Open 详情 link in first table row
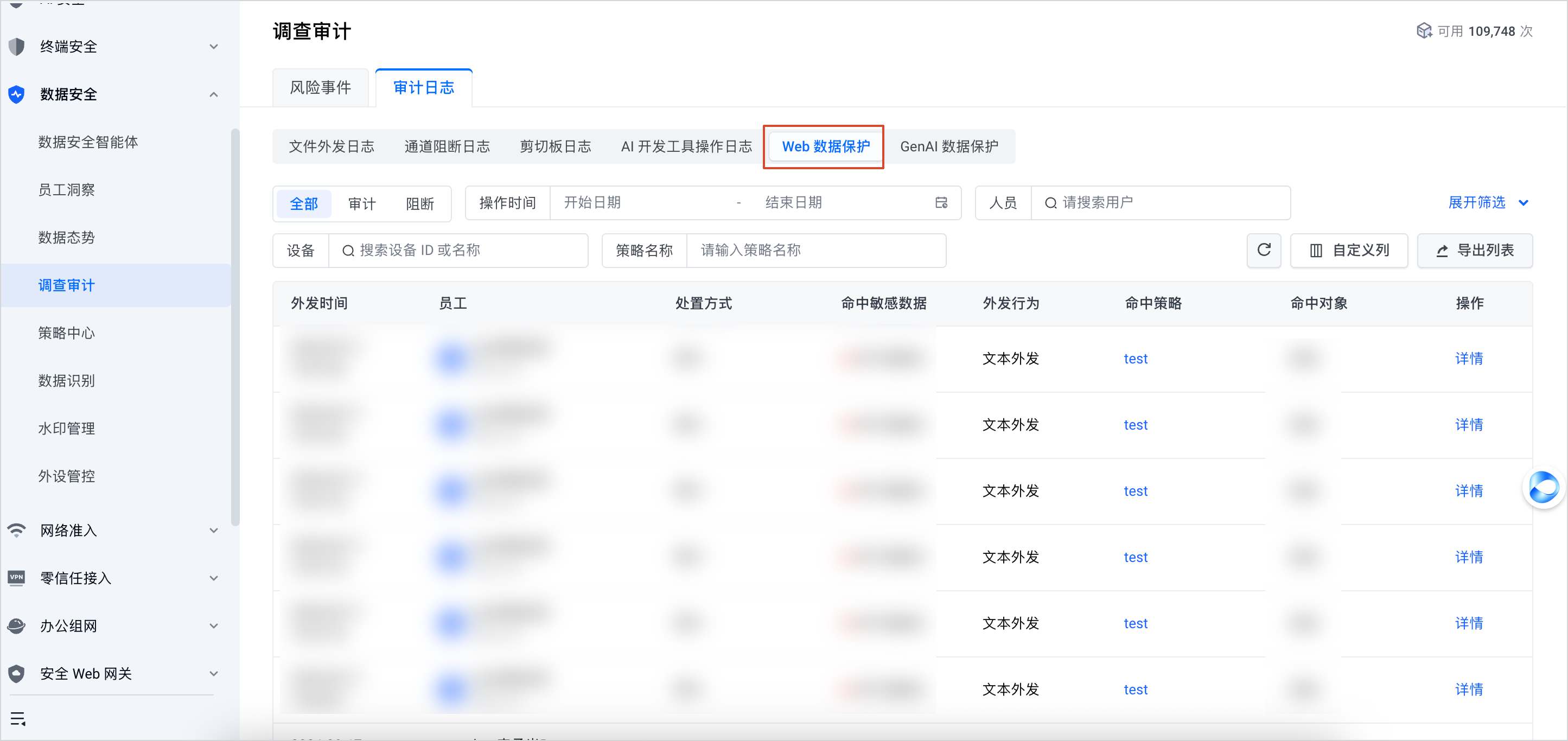Screen dimensions: 1568x741 (1469, 359)
